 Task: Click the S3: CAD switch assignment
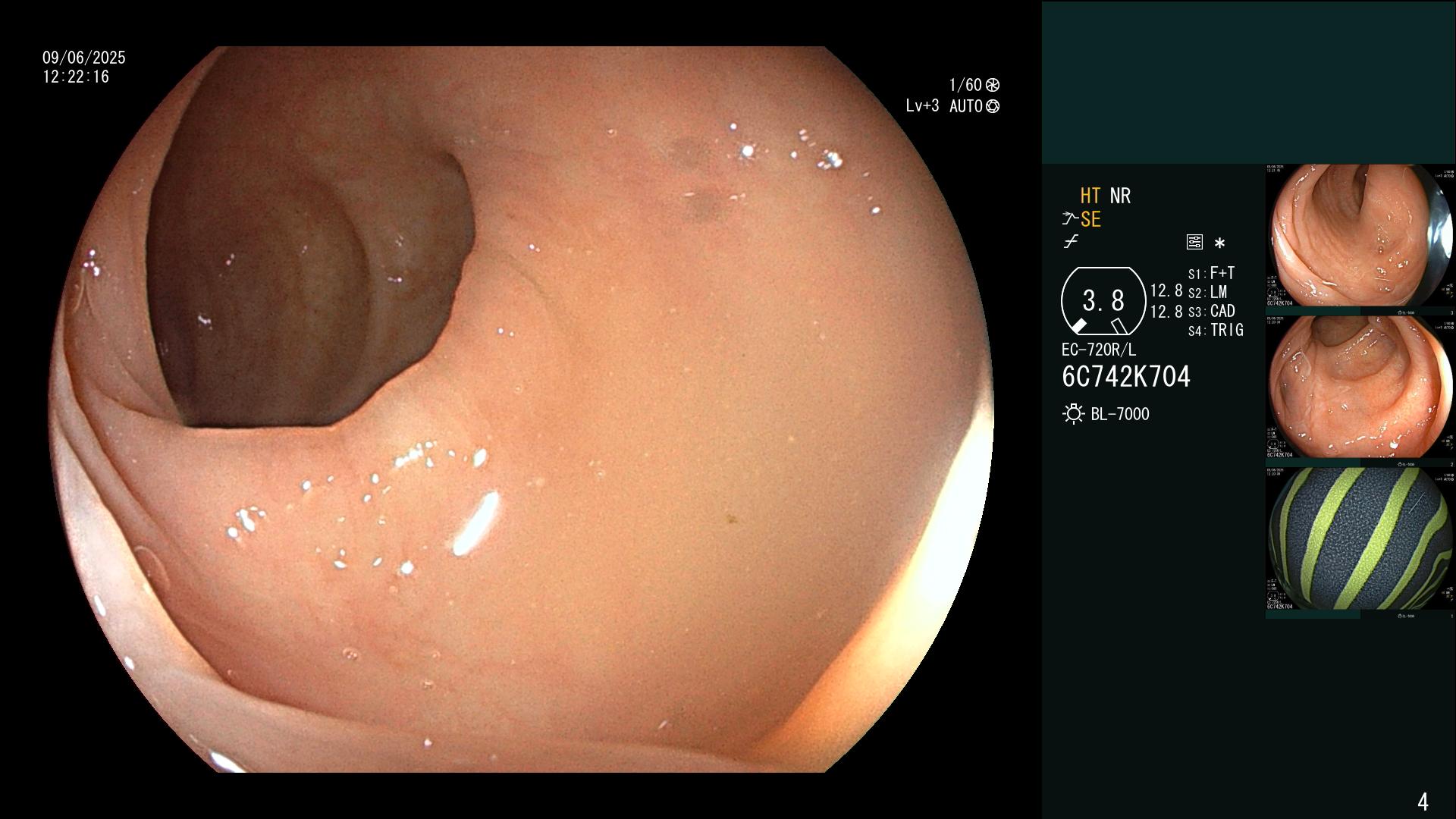click(1211, 311)
